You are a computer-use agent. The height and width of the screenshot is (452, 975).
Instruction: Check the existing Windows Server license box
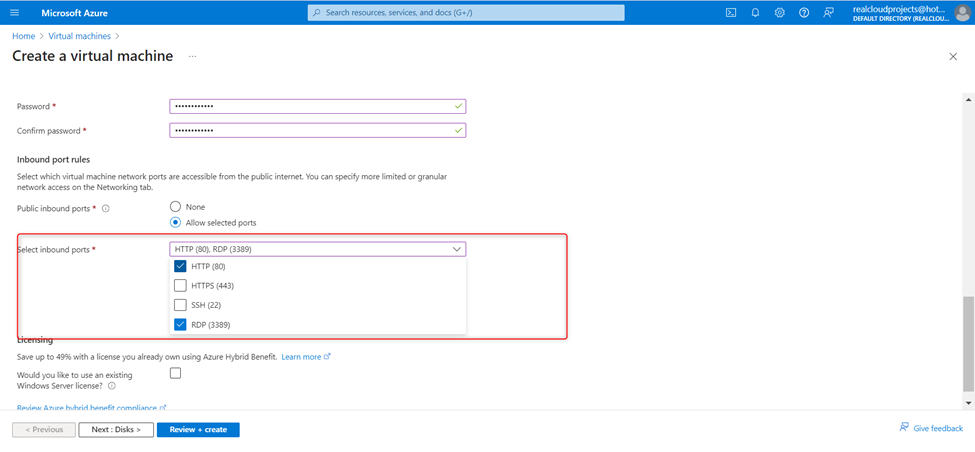point(175,373)
